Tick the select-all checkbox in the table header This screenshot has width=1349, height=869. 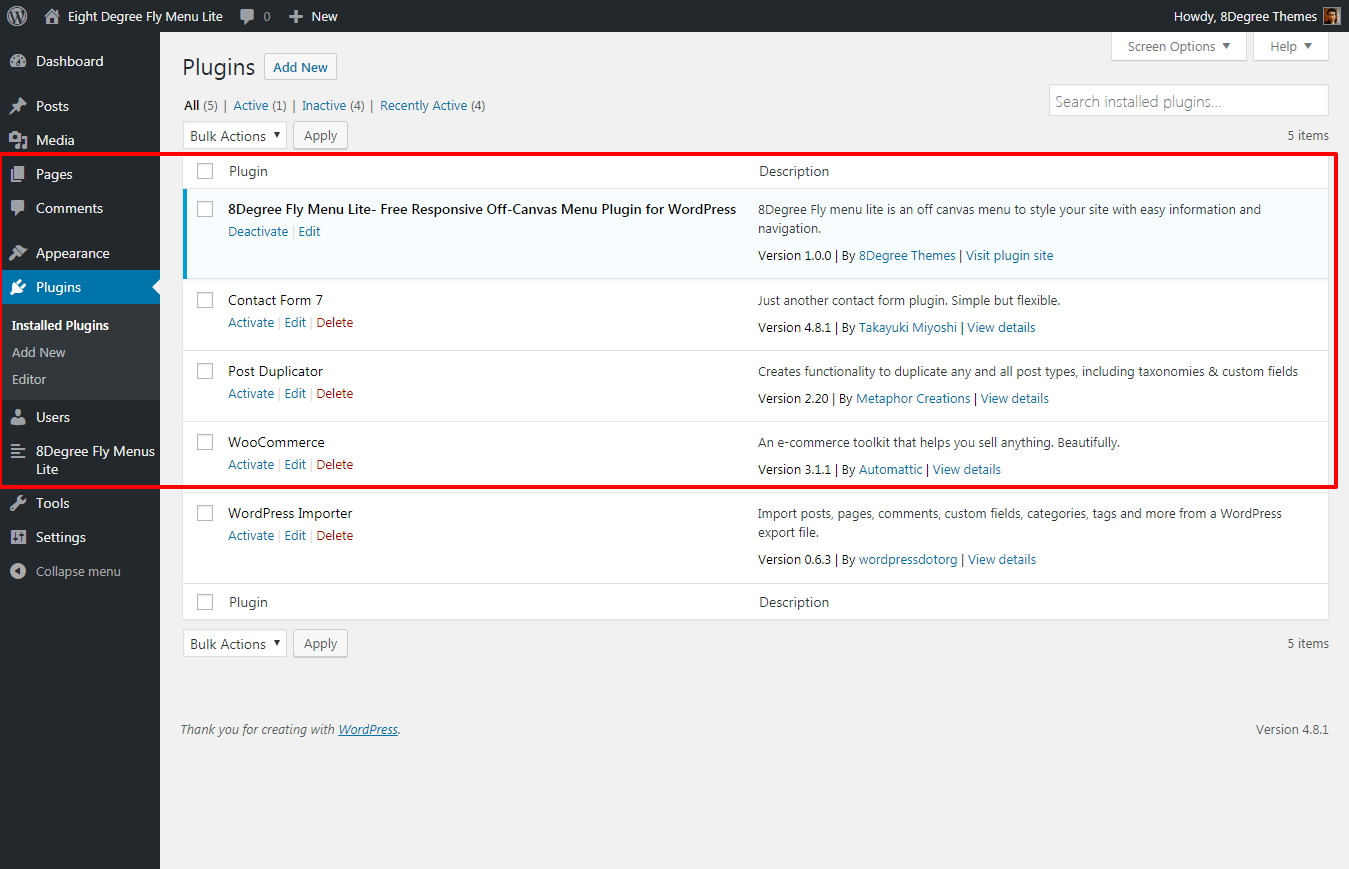(x=205, y=171)
